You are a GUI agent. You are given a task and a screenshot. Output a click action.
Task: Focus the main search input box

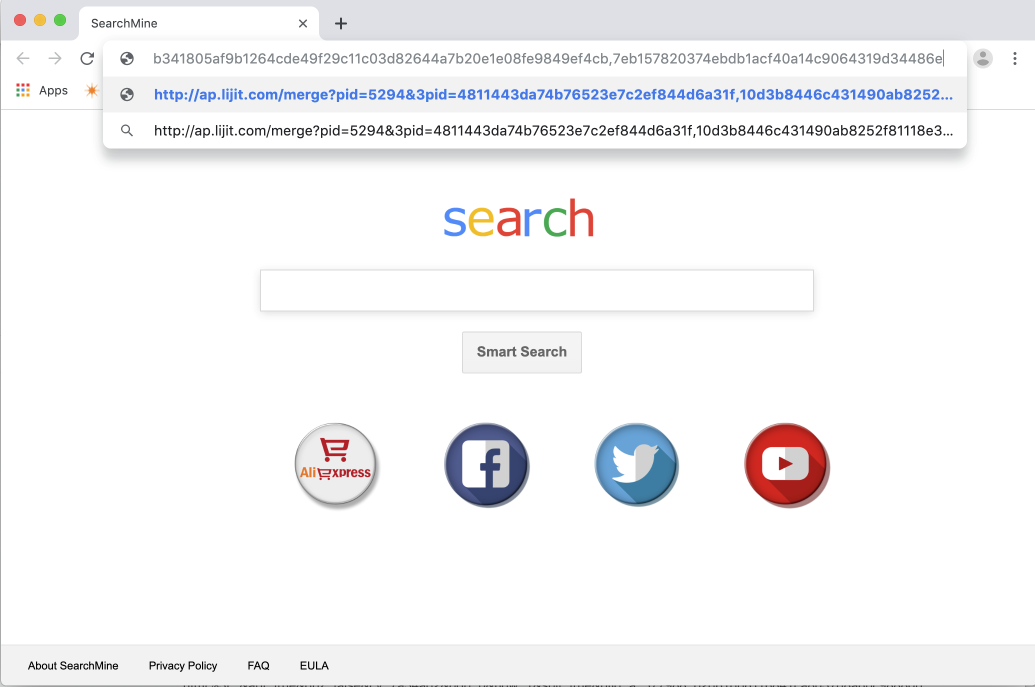[537, 290]
